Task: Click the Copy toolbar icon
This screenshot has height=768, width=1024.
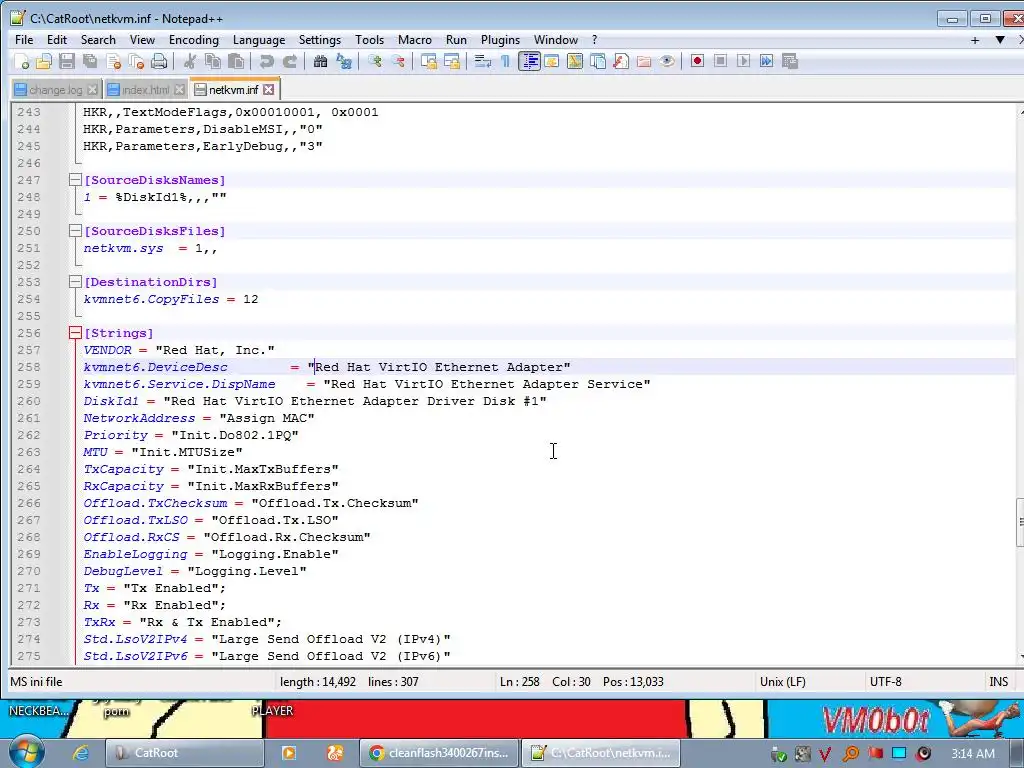Action: tap(212, 61)
